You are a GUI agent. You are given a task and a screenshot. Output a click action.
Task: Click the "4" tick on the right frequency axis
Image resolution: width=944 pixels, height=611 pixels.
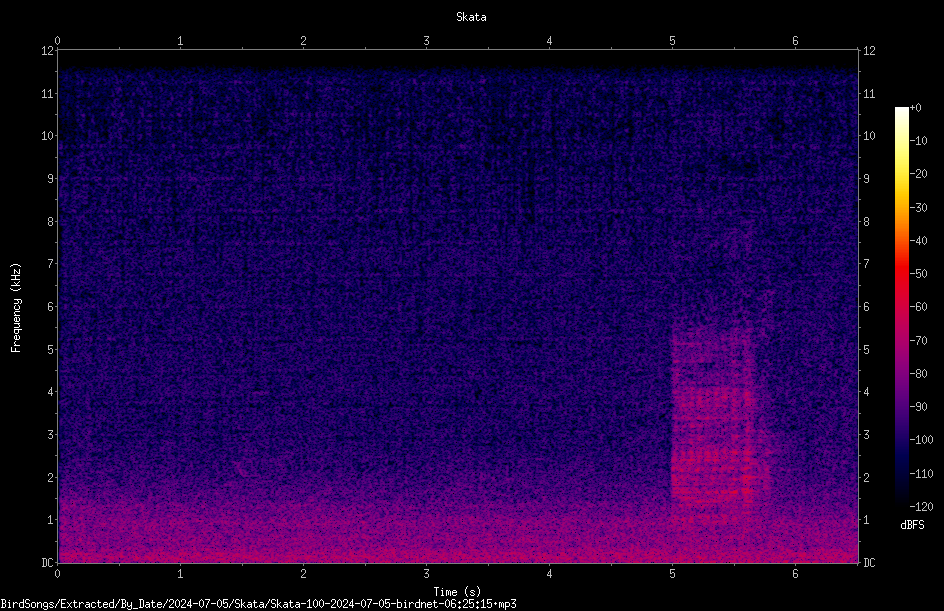click(866, 392)
